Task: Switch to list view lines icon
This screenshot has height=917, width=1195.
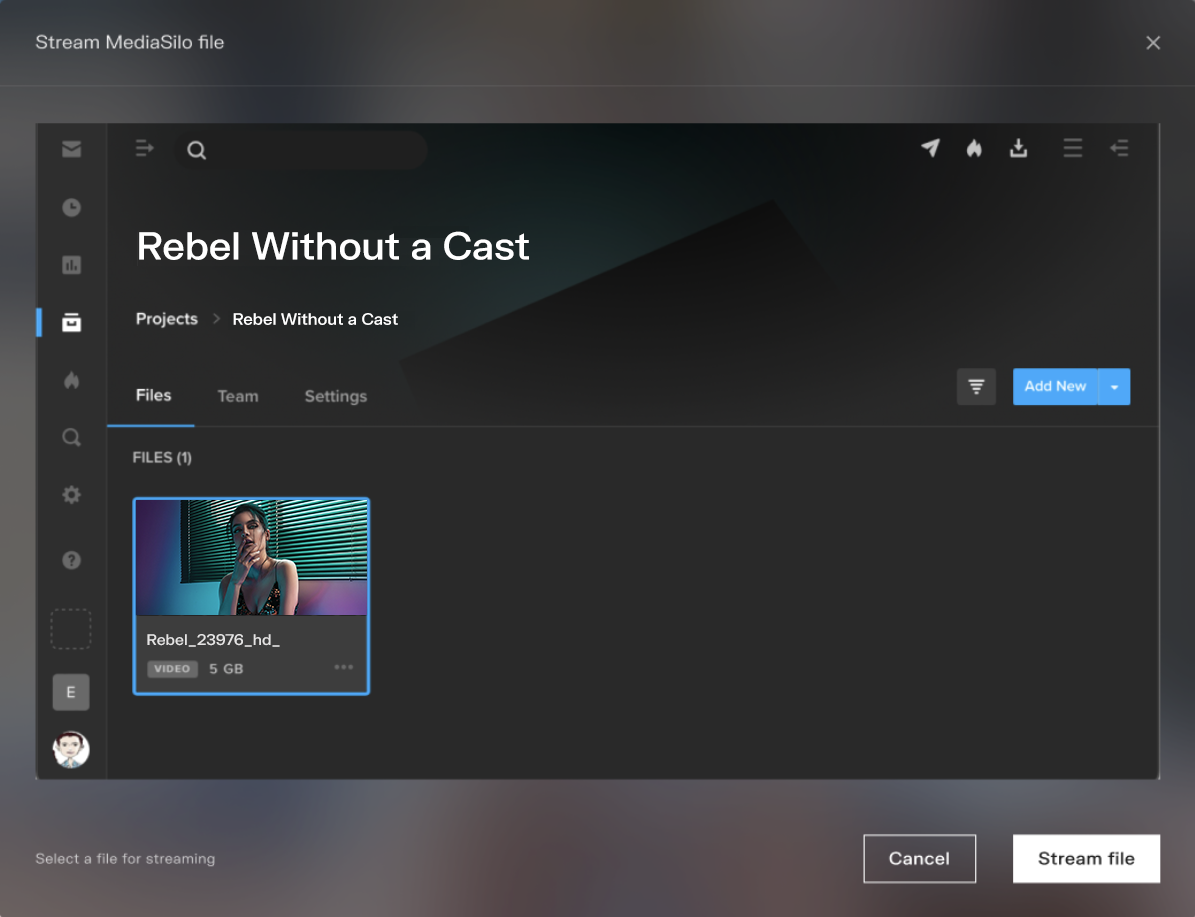Action: point(1073,148)
